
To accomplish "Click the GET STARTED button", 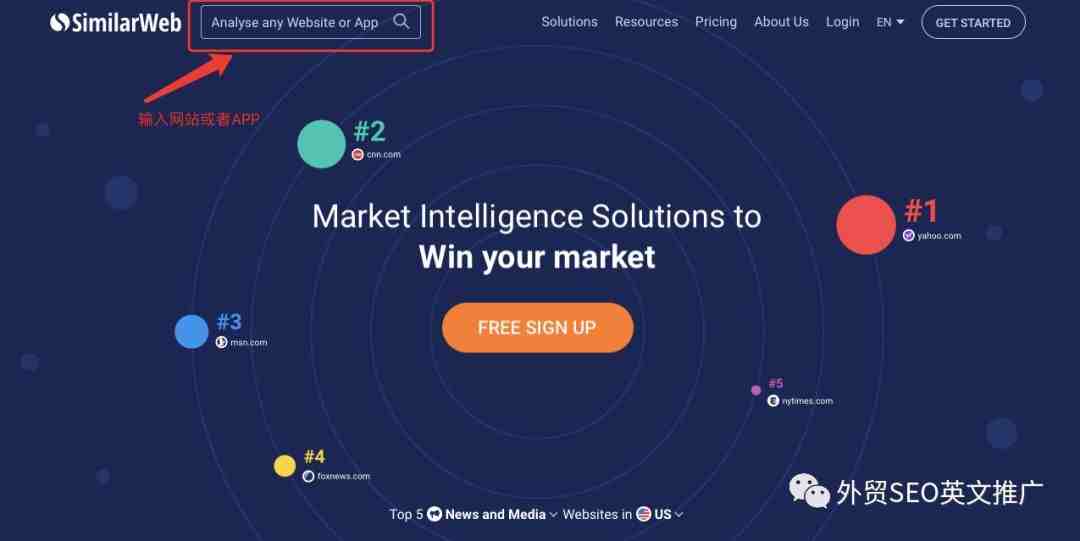I will 973,22.
